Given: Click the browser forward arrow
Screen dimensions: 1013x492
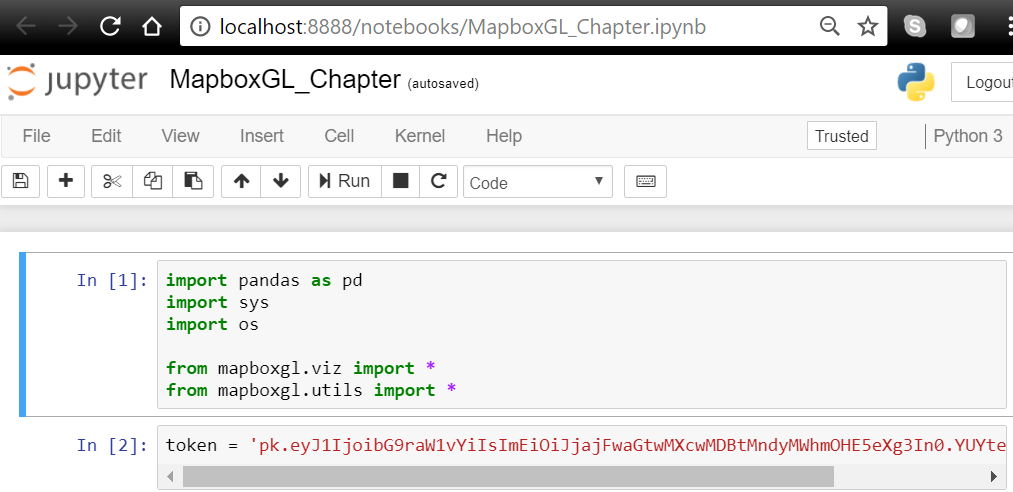Looking at the screenshot, I should pyautogui.click(x=67, y=26).
